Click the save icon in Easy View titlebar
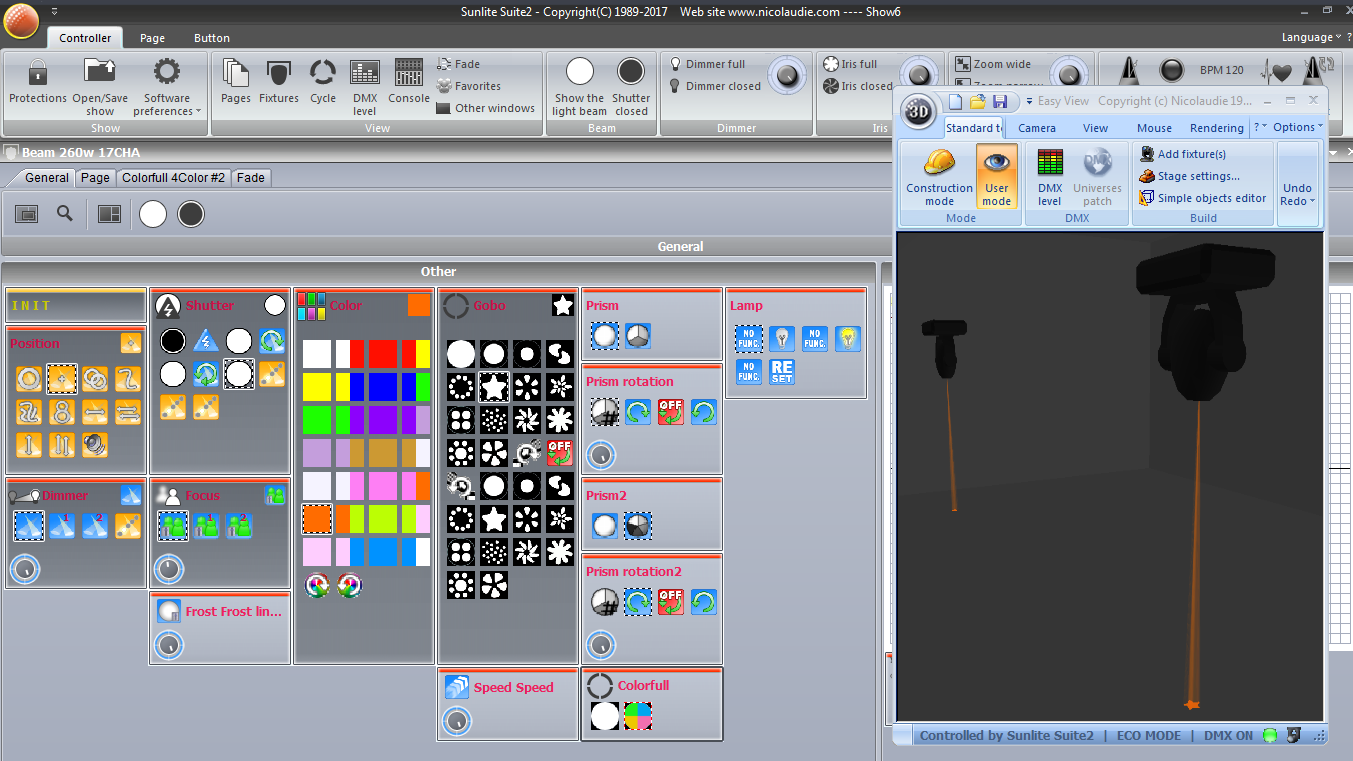Image resolution: width=1353 pixels, height=761 pixels. tap(1000, 102)
